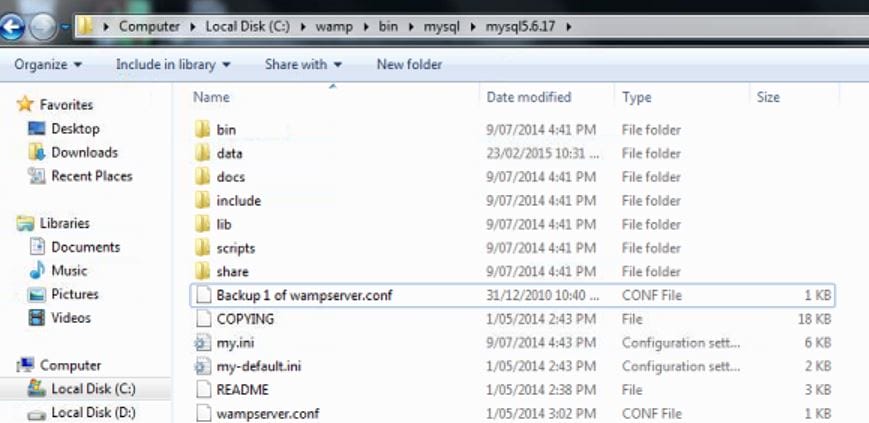This screenshot has height=423, width=869.
Task: Select Local Disk (C:) in navigation tree
Action: pos(93,389)
